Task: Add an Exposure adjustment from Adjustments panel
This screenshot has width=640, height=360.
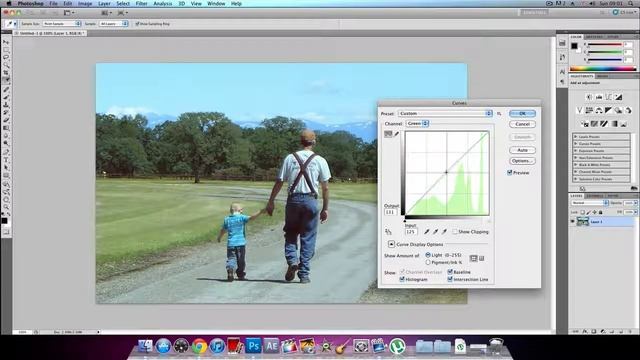Action: (619, 97)
